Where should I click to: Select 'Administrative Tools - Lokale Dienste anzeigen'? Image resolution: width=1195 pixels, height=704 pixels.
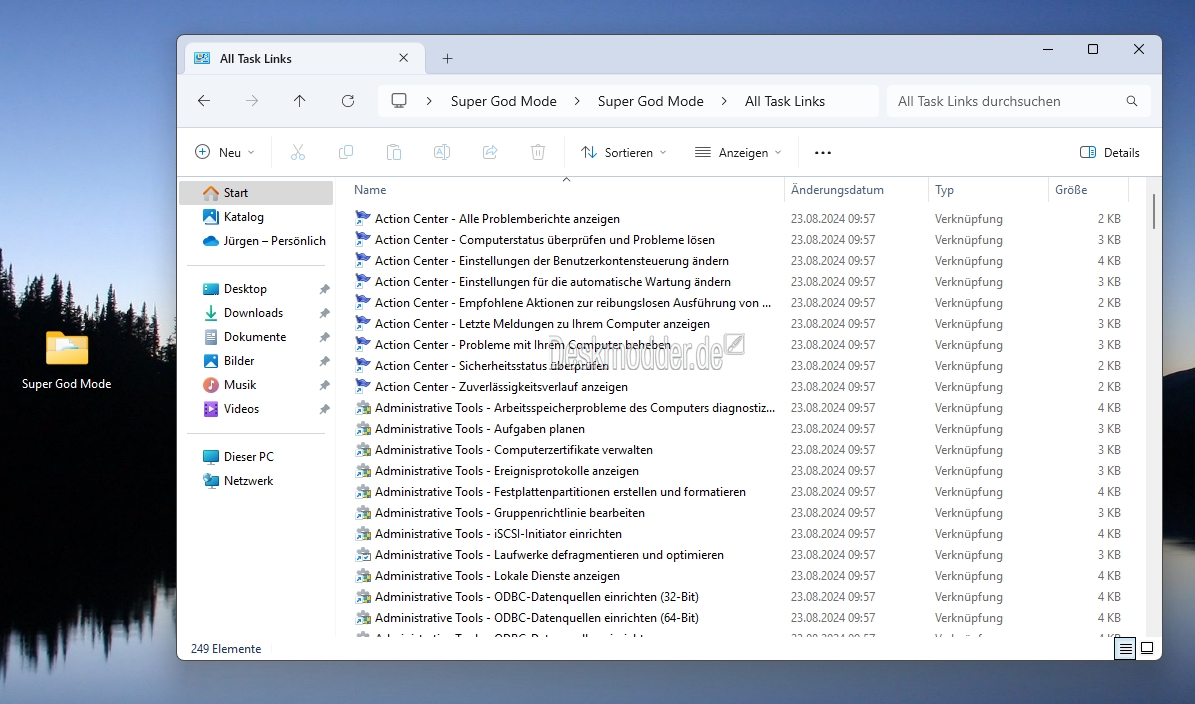click(x=497, y=576)
